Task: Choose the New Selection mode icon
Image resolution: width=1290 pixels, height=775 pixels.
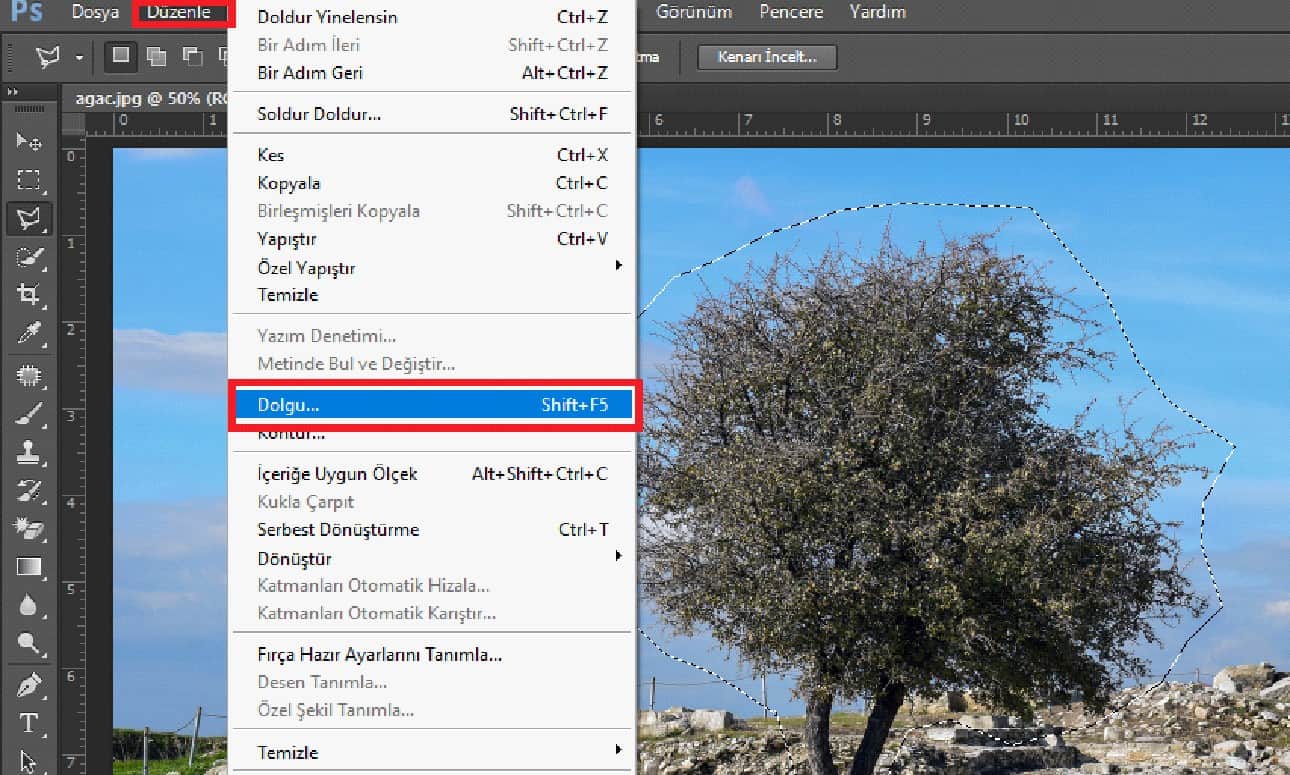Action: point(121,56)
